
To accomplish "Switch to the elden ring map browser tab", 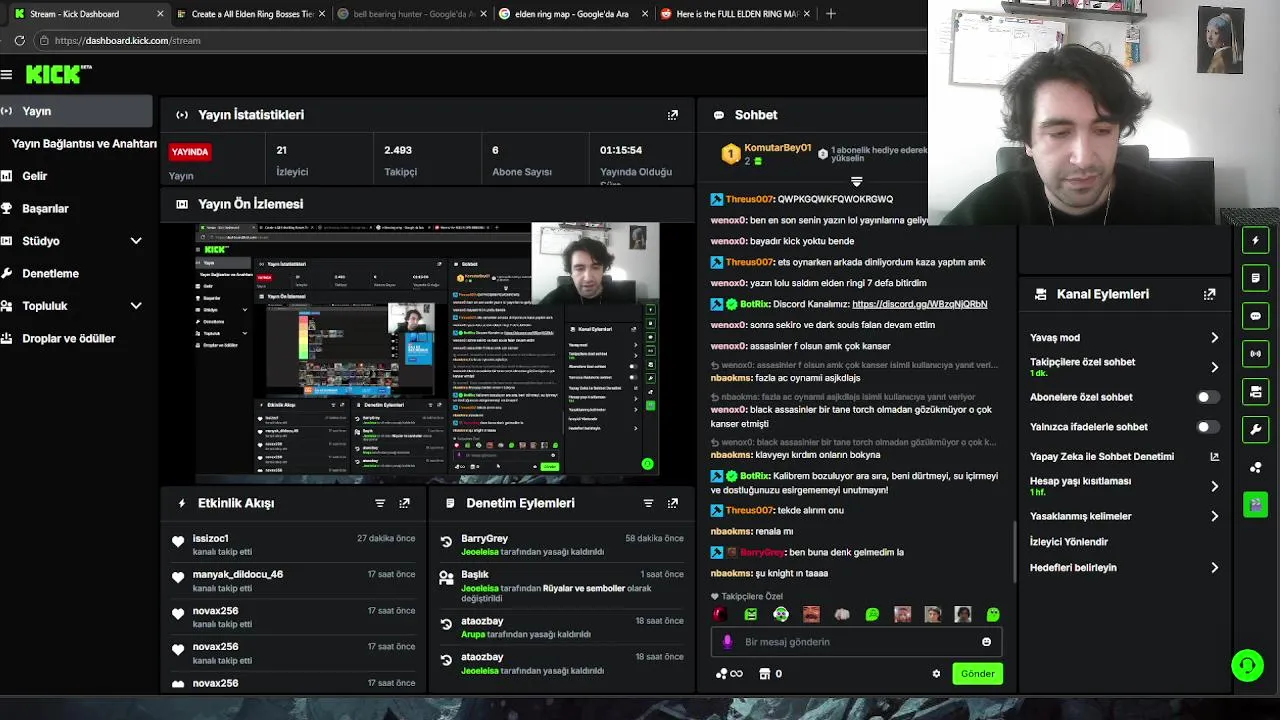I will 572,14.
